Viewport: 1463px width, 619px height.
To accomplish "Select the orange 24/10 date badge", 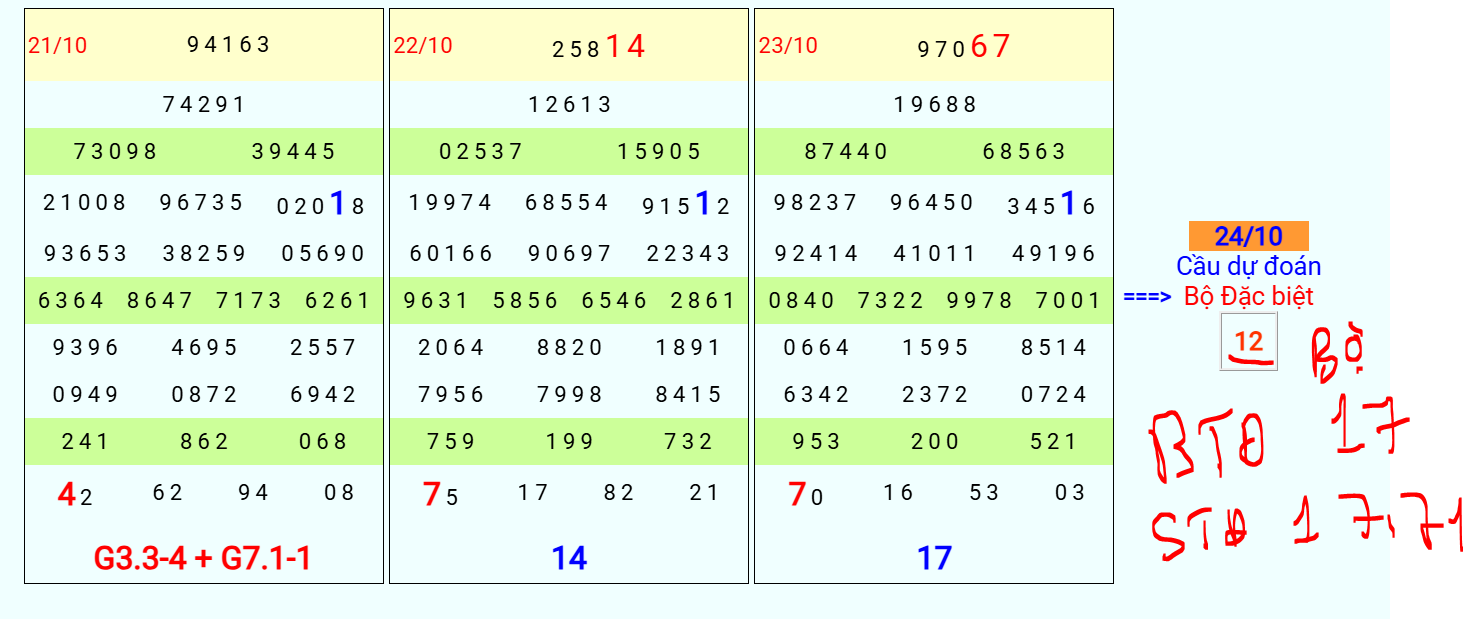I will pos(1248,236).
